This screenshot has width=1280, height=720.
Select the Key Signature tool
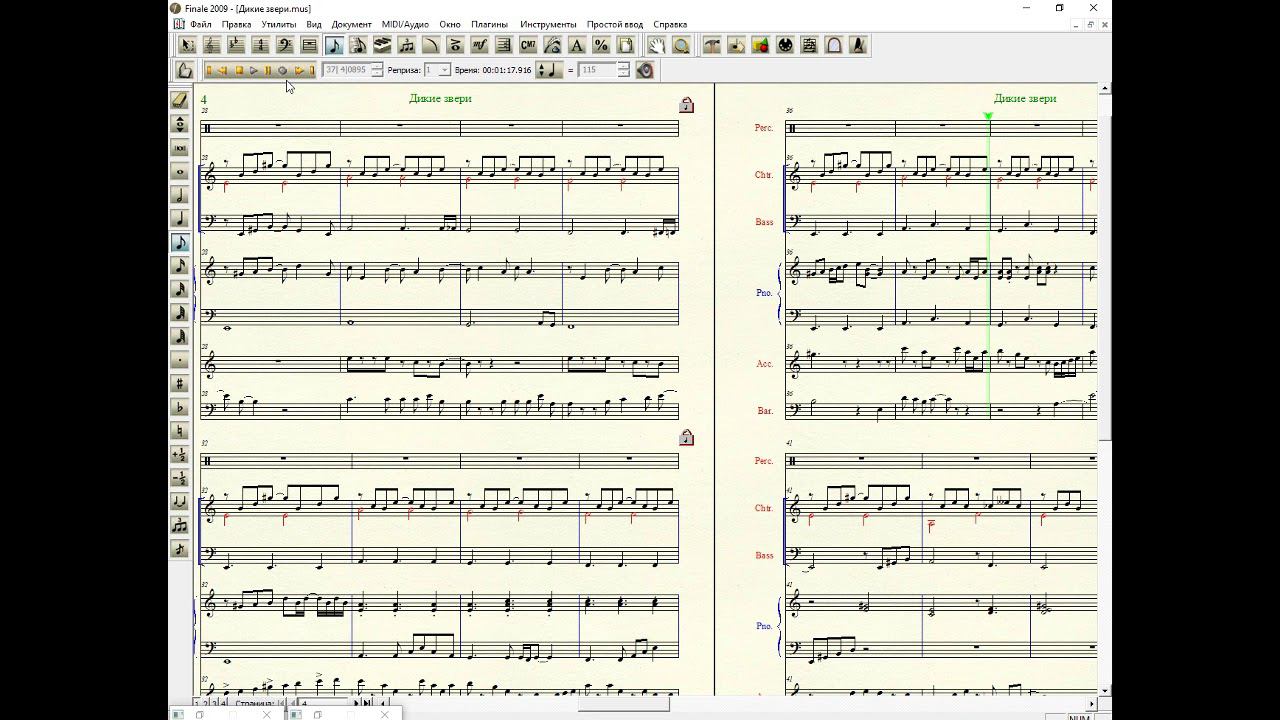click(236, 45)
